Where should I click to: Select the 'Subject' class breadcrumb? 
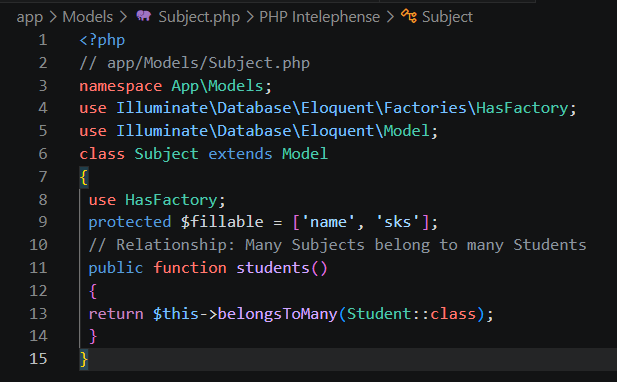447,17
